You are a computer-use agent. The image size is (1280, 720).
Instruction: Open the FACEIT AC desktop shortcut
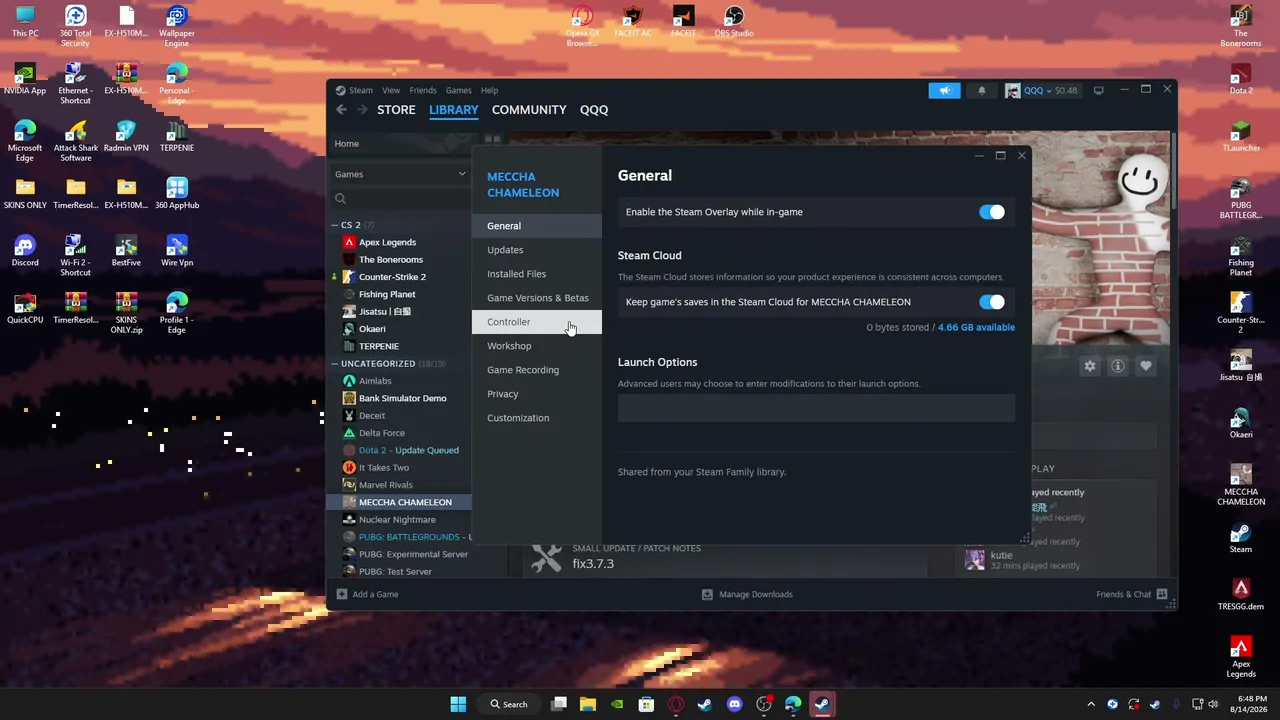click(x=632, y=22)
